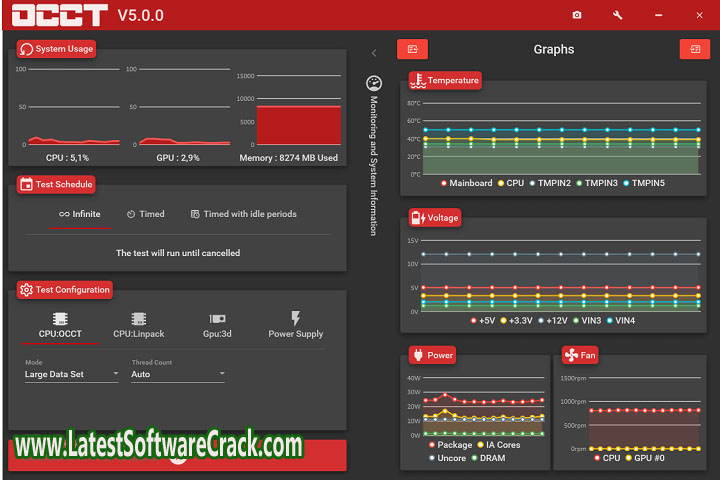Viewport: 720px width, 480px height.
Task: Select the Gpu:3d test icon
Action: pyautogui.click(x=216, y=325)
